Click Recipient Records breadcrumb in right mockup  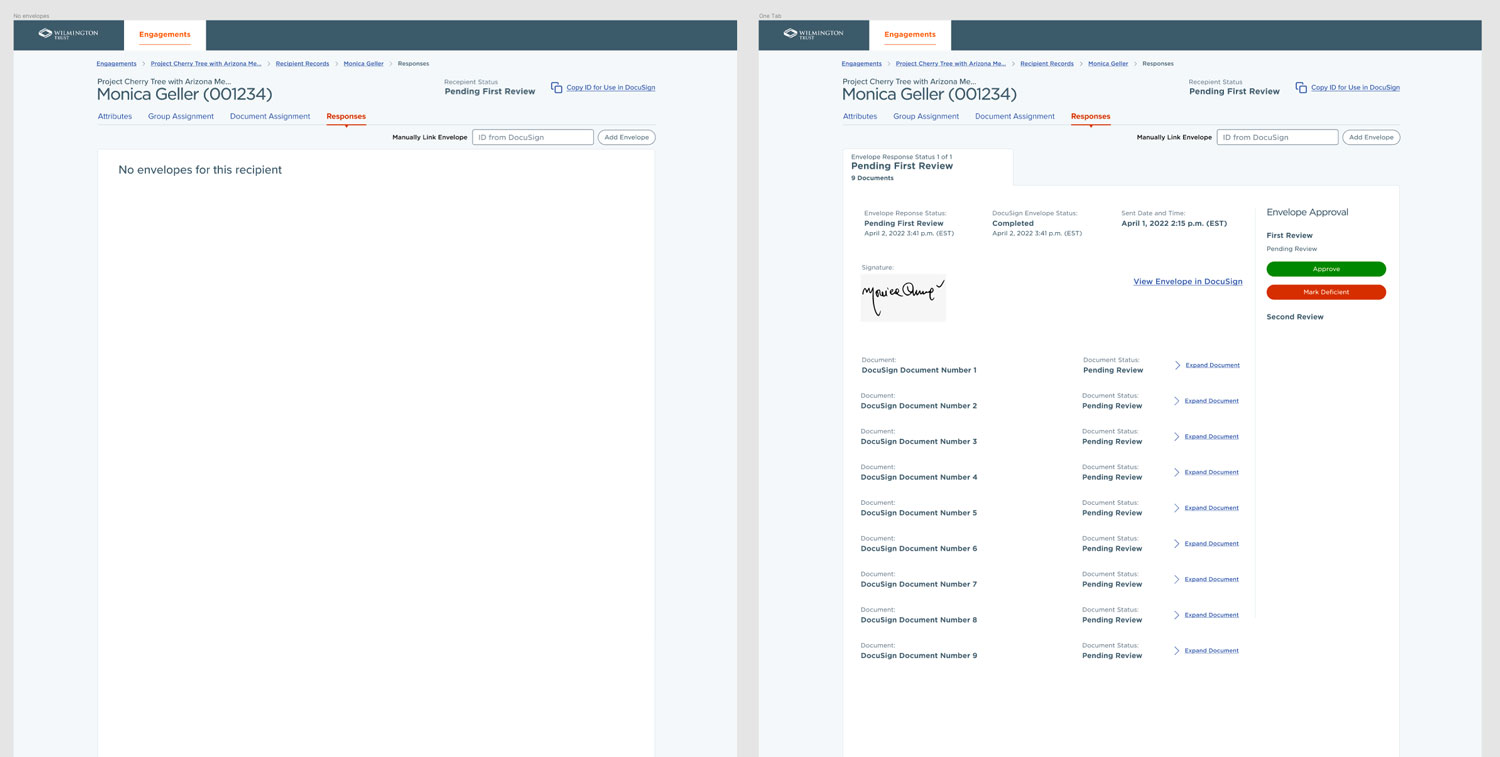[1047, 64]
